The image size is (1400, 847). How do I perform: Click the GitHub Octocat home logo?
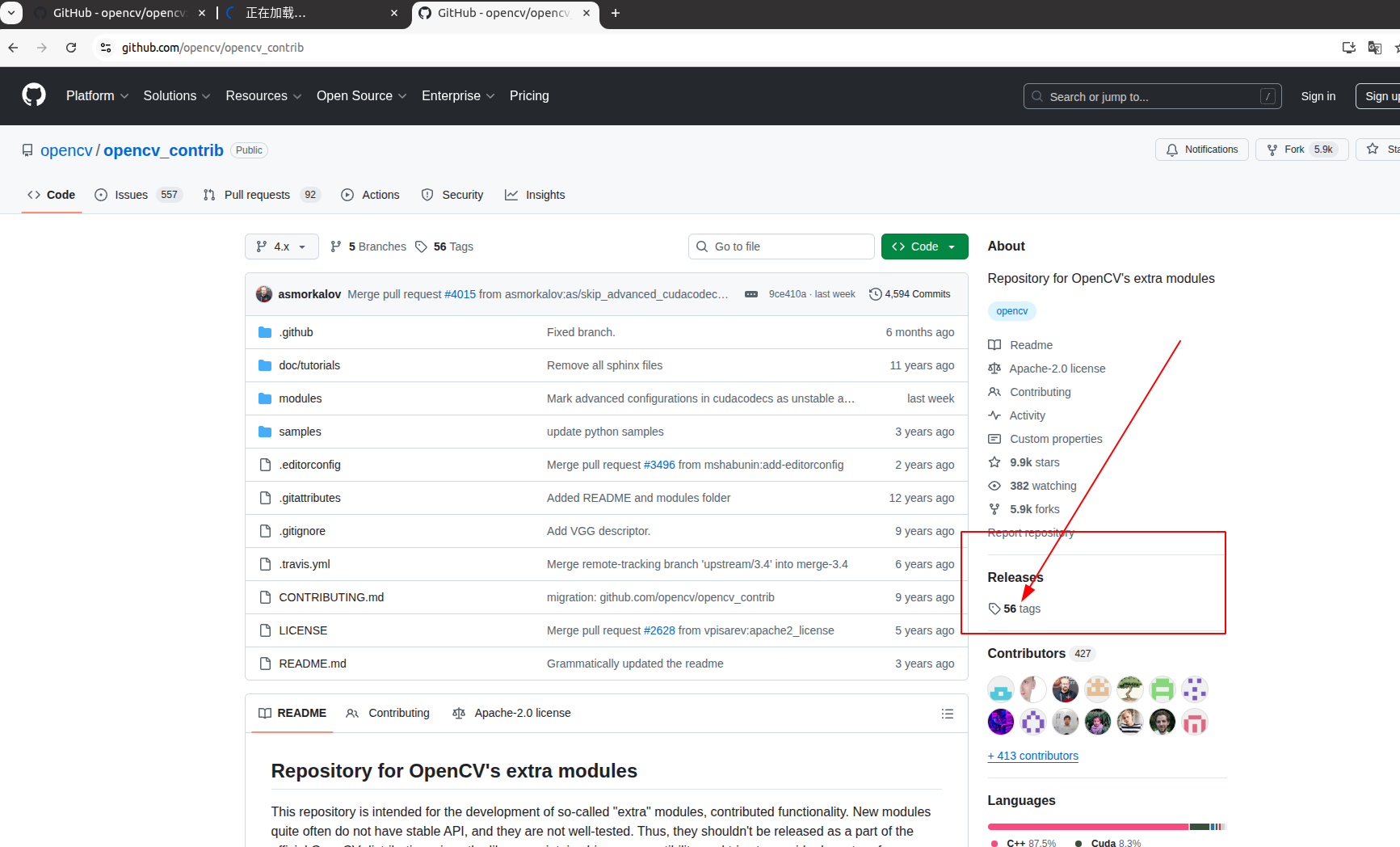click(34, 95)
